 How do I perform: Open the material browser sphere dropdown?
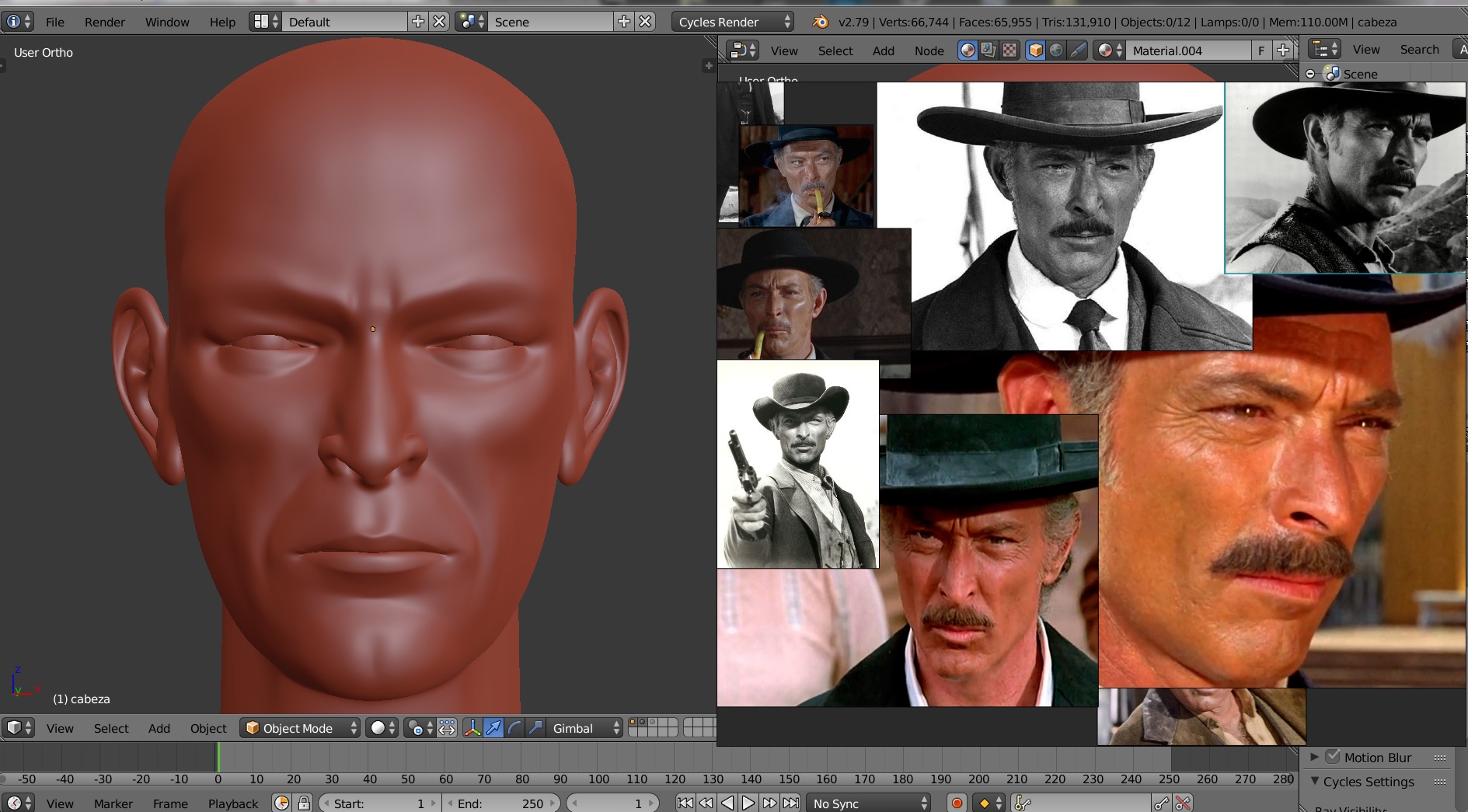[x=1109, y=51]
